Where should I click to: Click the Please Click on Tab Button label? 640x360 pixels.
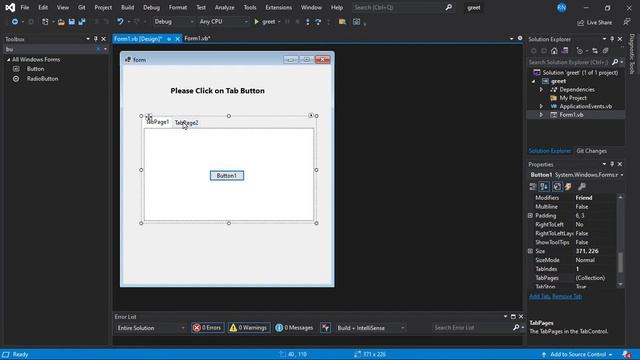coord(218,91)
